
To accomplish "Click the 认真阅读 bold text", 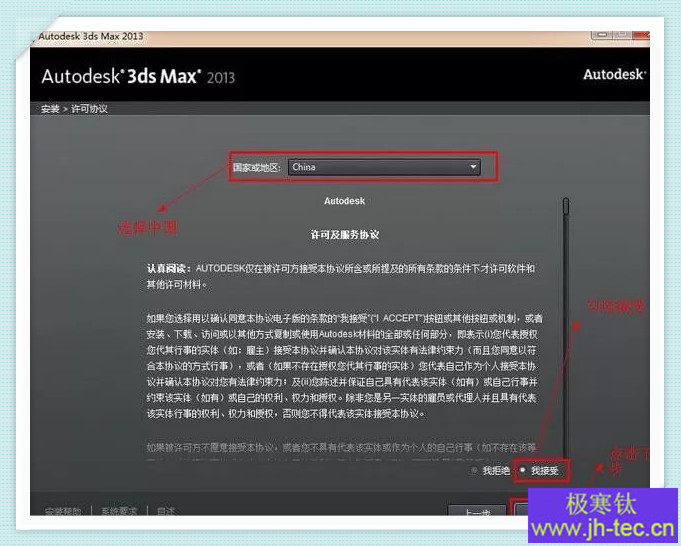I will tap(169, 268).
